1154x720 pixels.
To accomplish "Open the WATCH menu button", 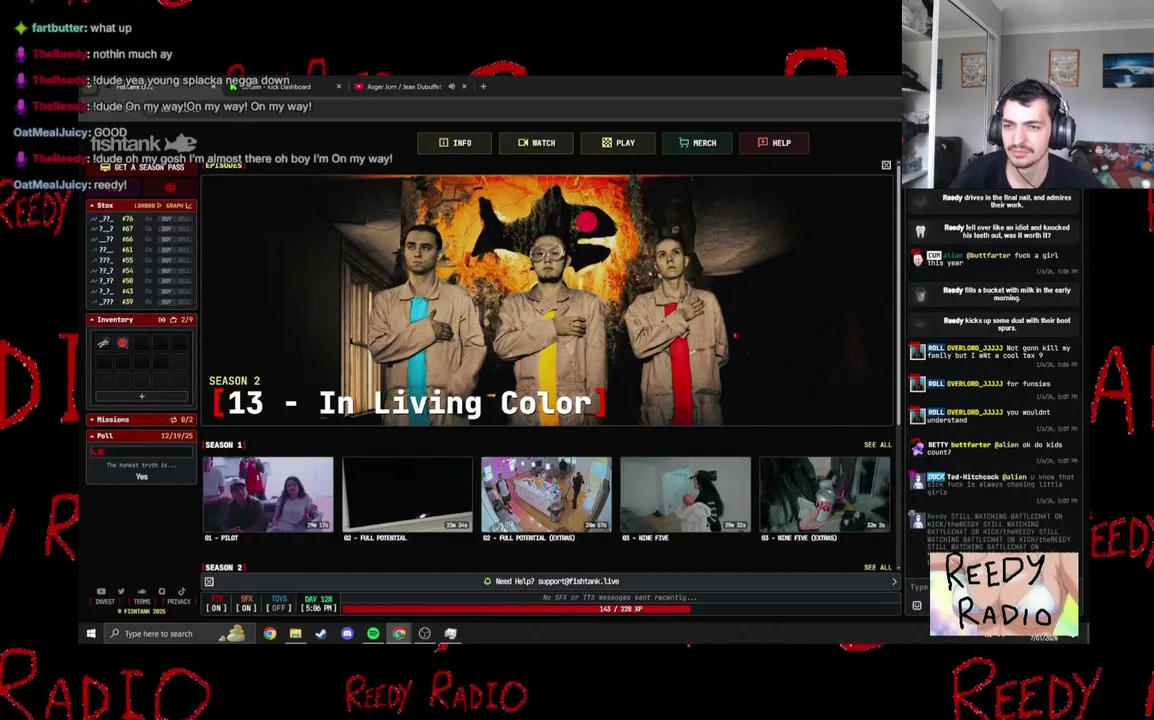I will click(x=537, y=143).
